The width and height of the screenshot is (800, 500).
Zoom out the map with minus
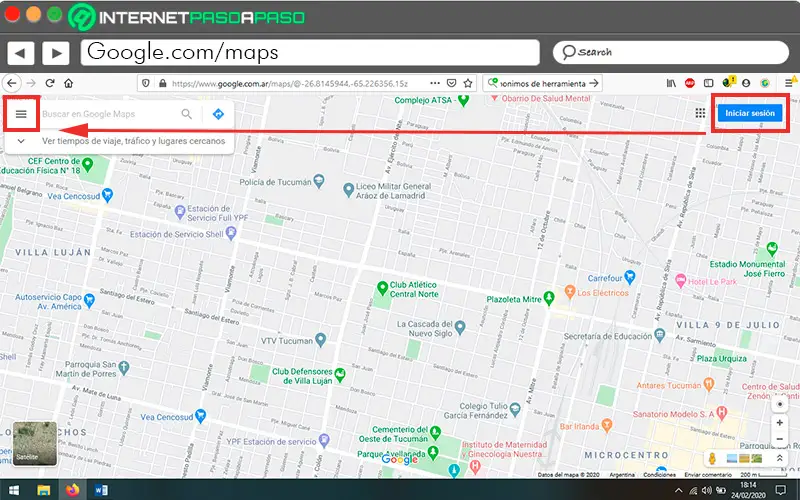(779, 439)
